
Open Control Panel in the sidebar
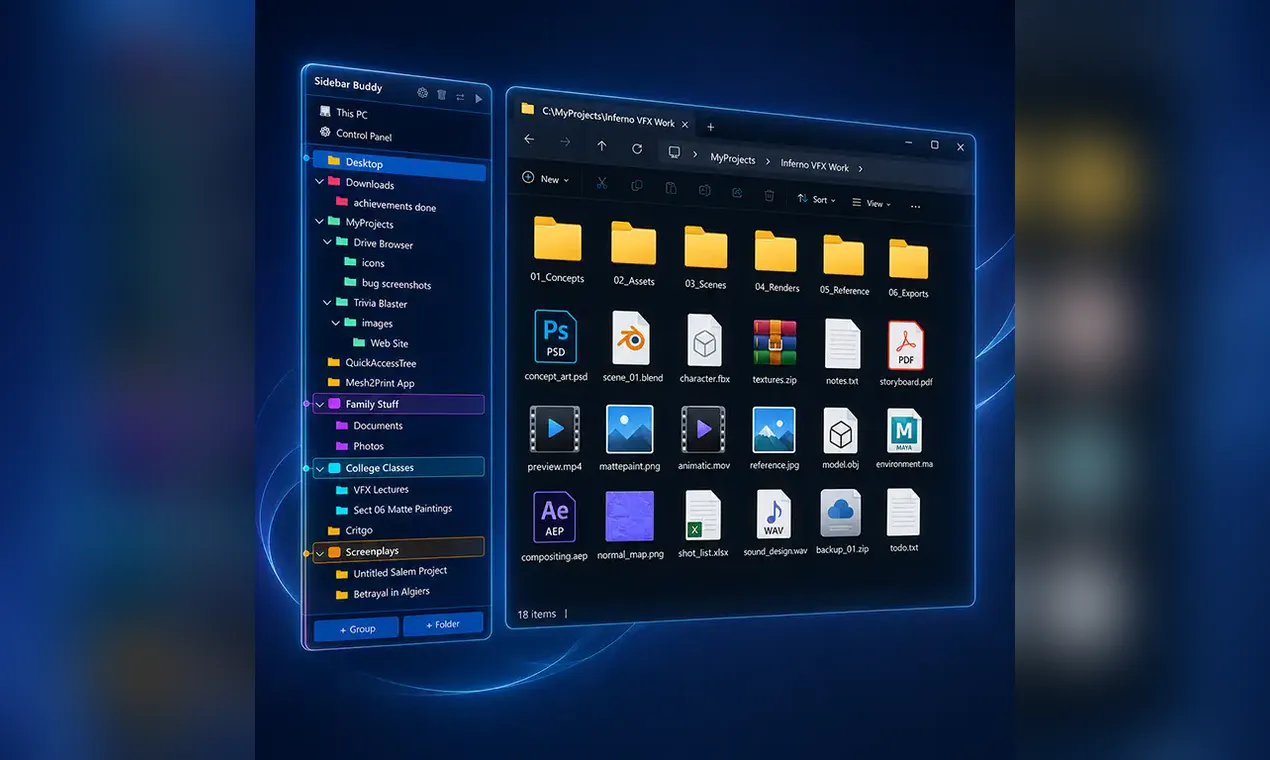(356, 135)
